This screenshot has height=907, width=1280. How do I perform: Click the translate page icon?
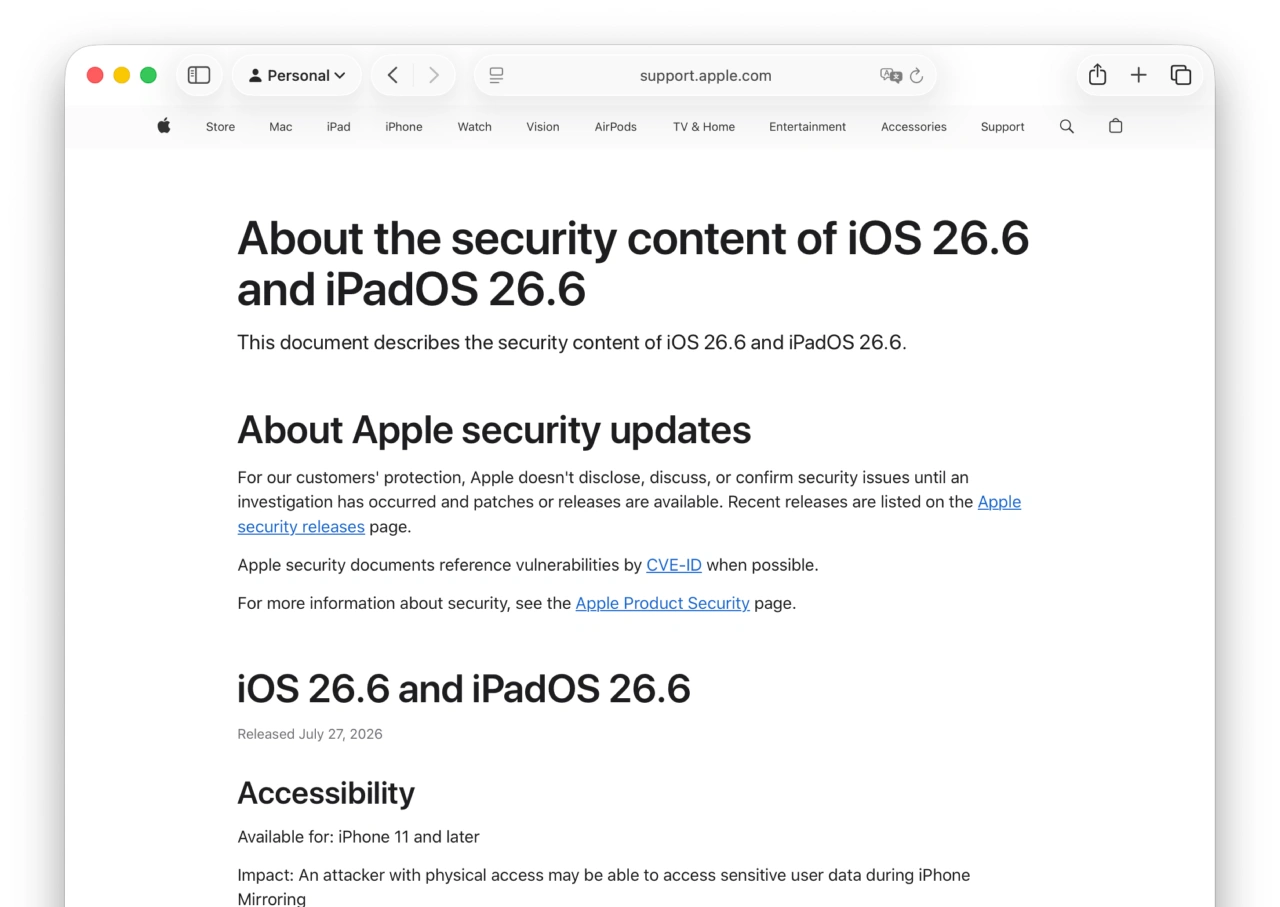click(x=890, y=75)
